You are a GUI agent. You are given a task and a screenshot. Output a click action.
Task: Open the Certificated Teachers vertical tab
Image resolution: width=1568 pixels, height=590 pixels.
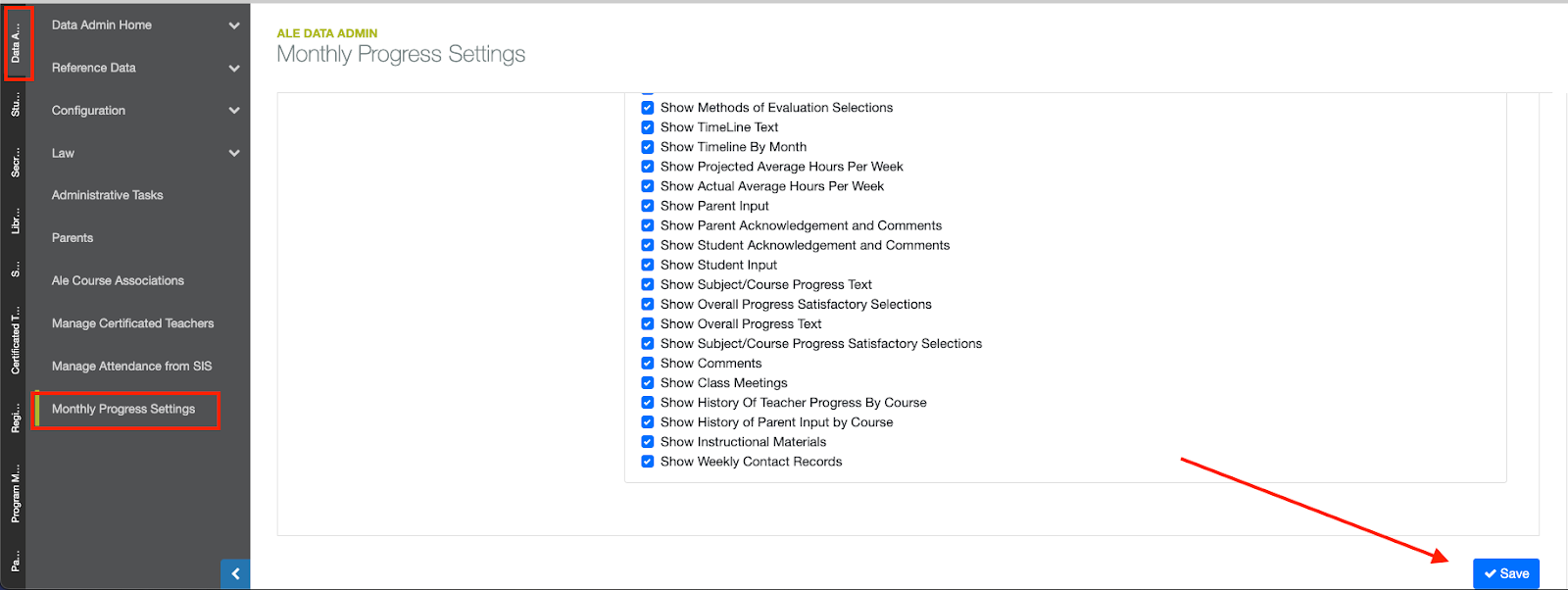point(16,342)
